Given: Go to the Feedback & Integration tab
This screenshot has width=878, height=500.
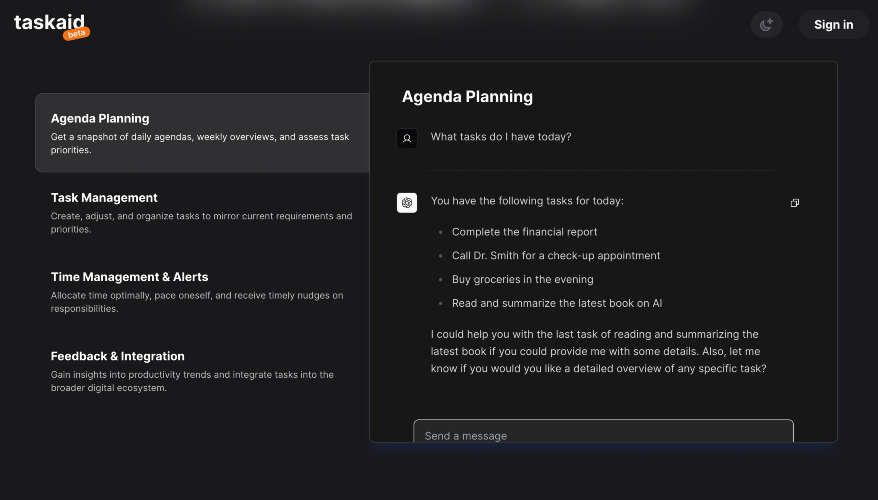Looking at the screenshot, I should [202, 370].
